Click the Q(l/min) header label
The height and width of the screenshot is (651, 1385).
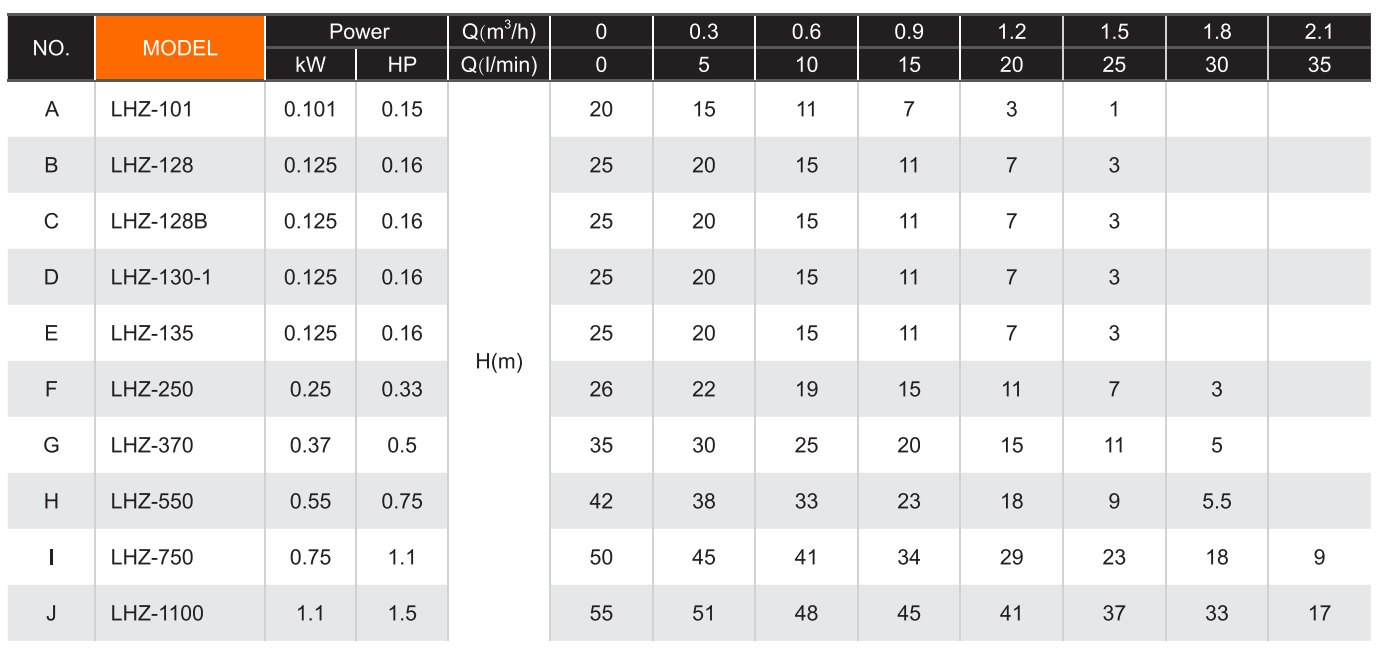(x=499, y=65)
